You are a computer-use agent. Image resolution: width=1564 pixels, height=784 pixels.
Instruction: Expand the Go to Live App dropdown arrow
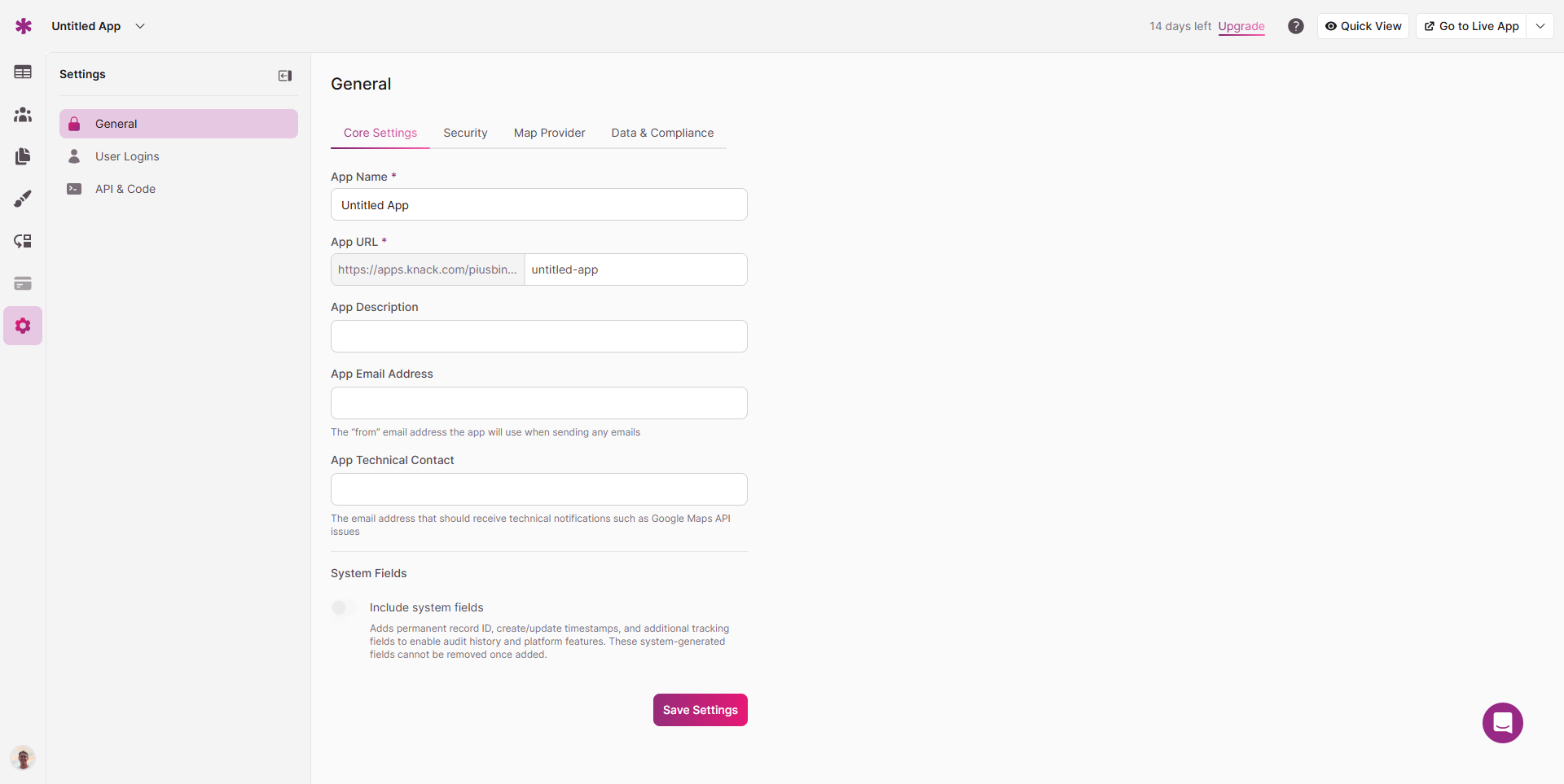(1540, 26)
